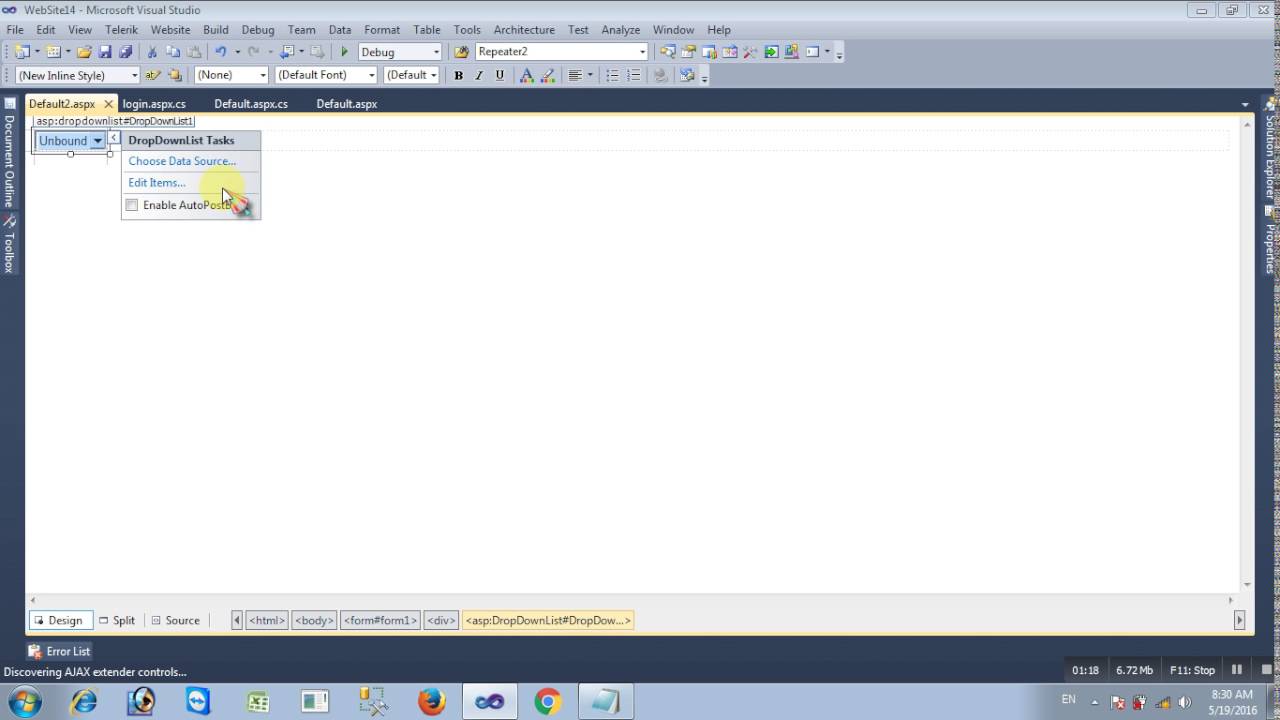Open the Architecture menu
Screen dimensions: 1280x720
pyautogui.click(x=524, y=30)
